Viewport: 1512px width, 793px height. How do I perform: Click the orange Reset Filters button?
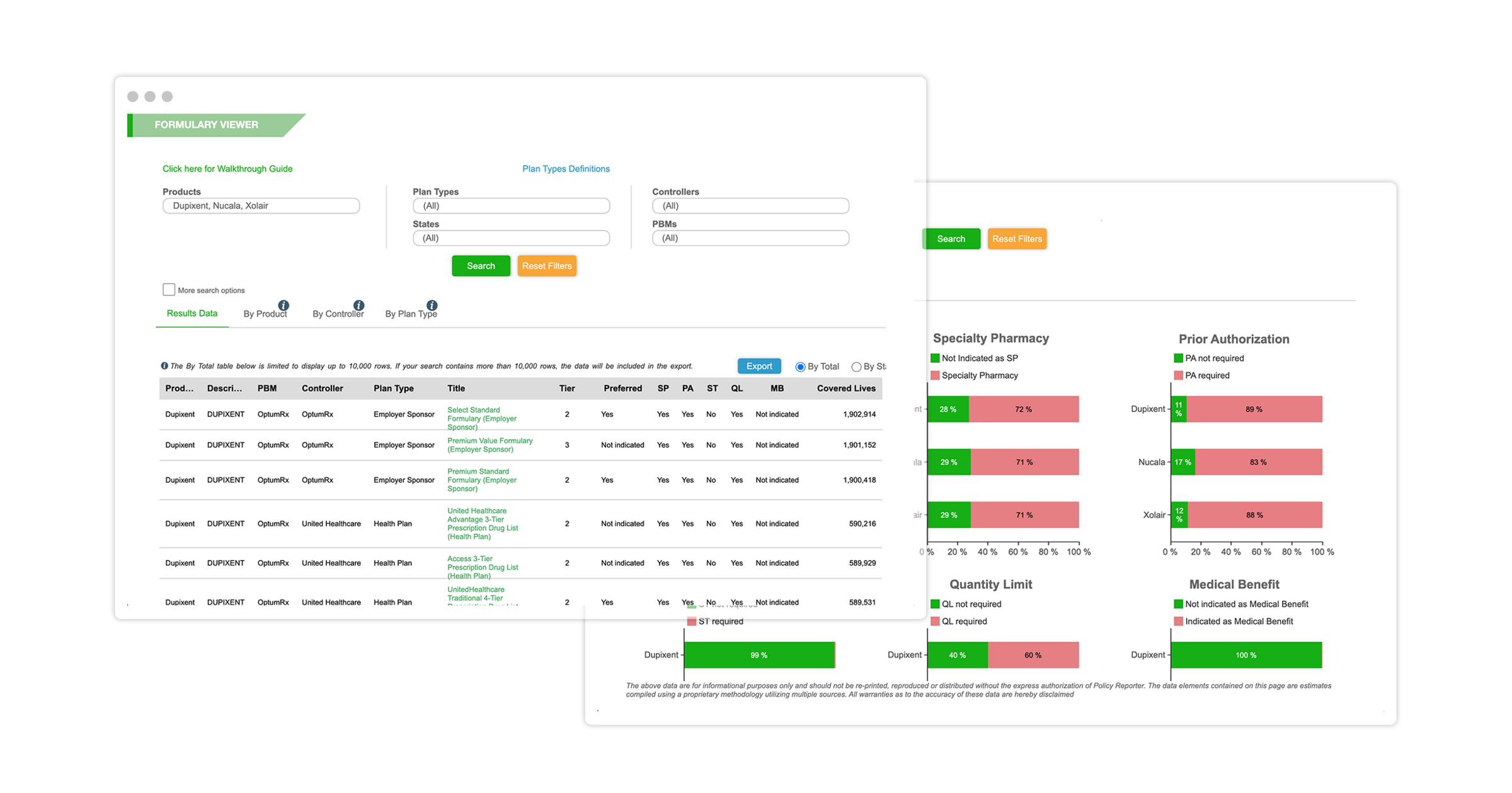[x=546, y=265]
